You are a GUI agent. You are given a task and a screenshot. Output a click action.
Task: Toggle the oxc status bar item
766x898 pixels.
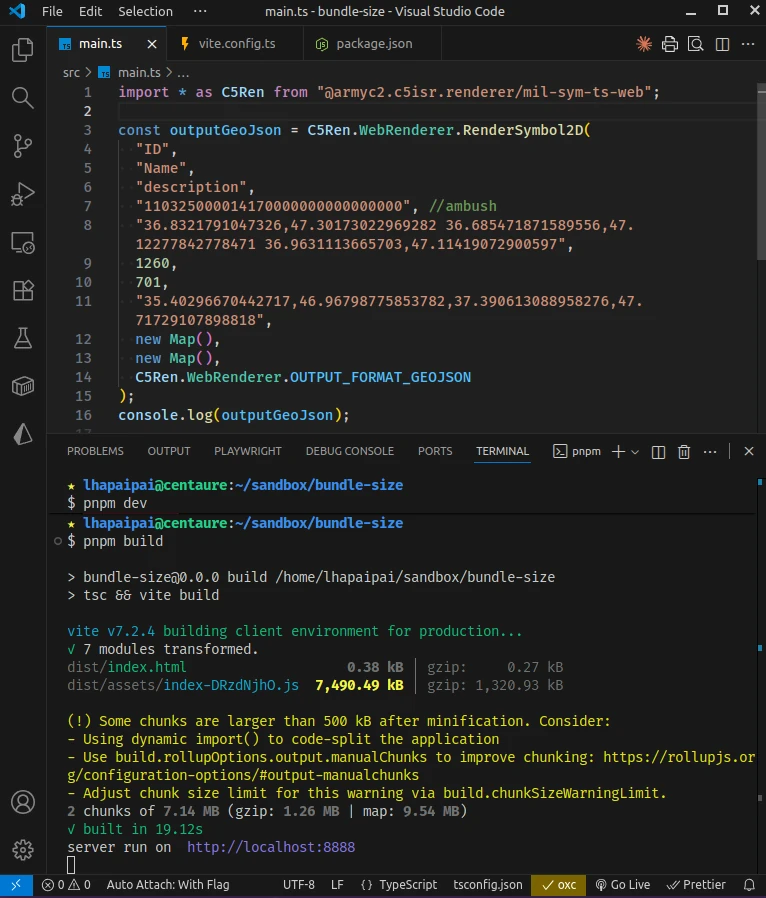pos(559,885)
